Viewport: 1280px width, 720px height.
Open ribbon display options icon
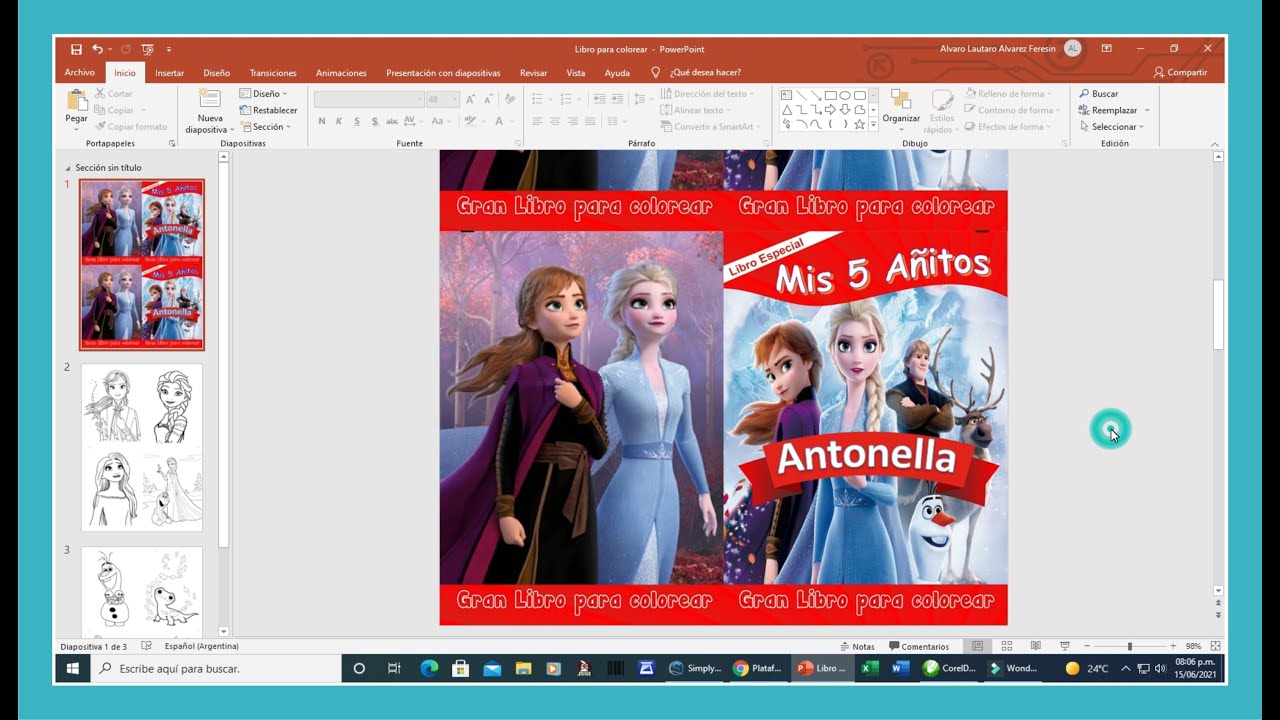(1107, 48)
